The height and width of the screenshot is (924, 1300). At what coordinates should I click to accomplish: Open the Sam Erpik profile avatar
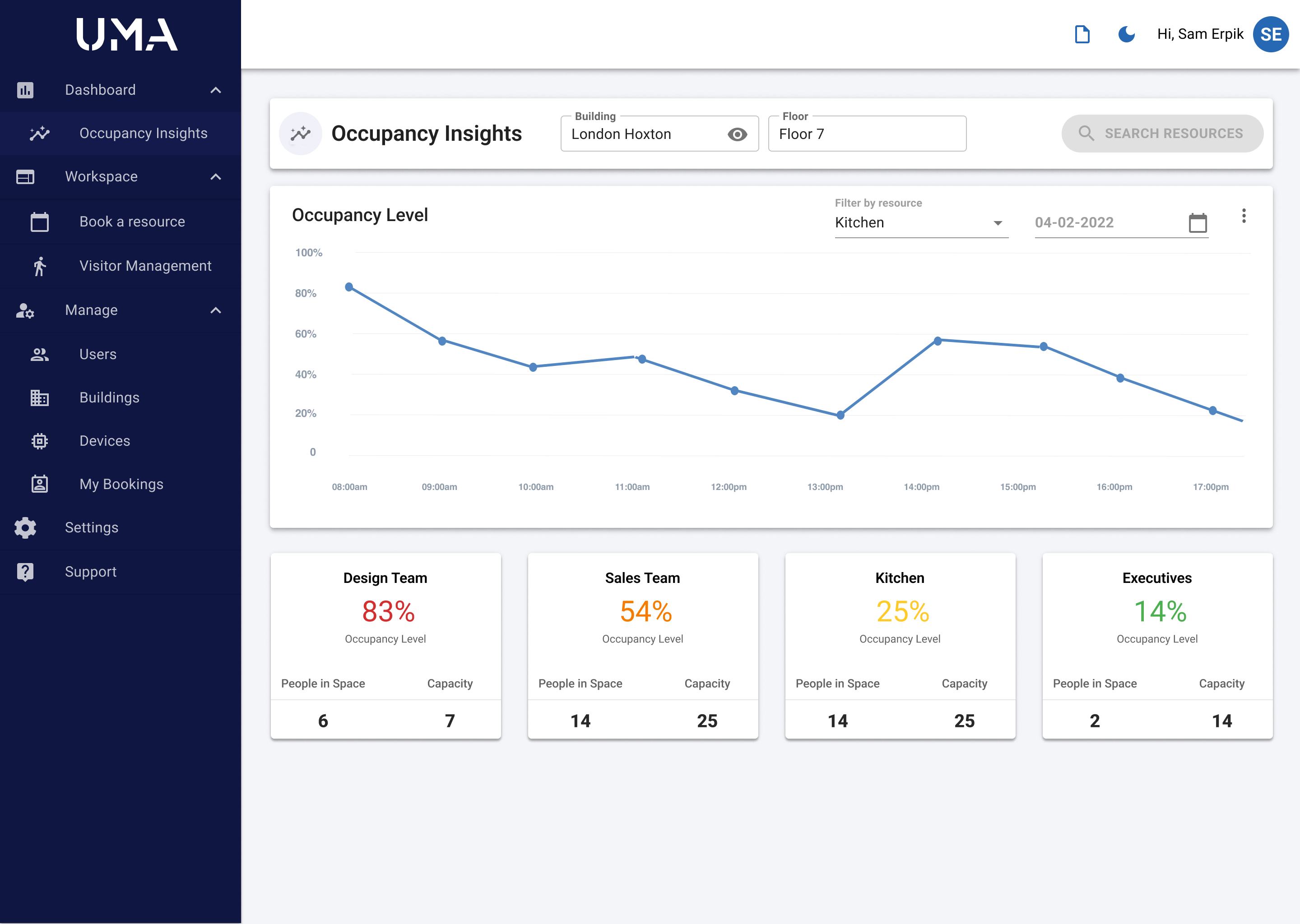coord(1272,34)
